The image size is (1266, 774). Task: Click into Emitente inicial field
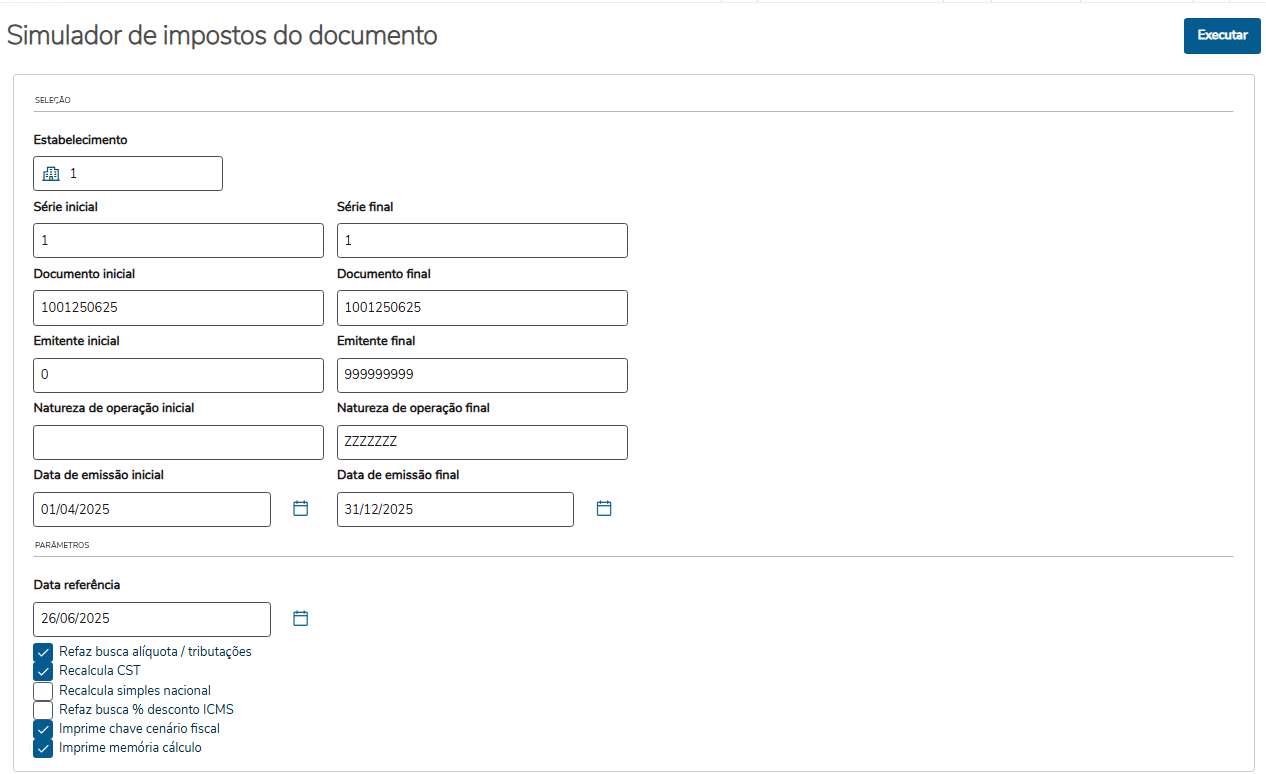pyautogui.click(x=178, y=375)
